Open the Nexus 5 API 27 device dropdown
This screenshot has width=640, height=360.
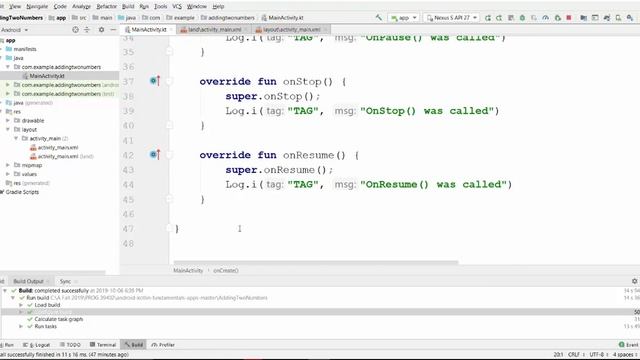(451, 18)
